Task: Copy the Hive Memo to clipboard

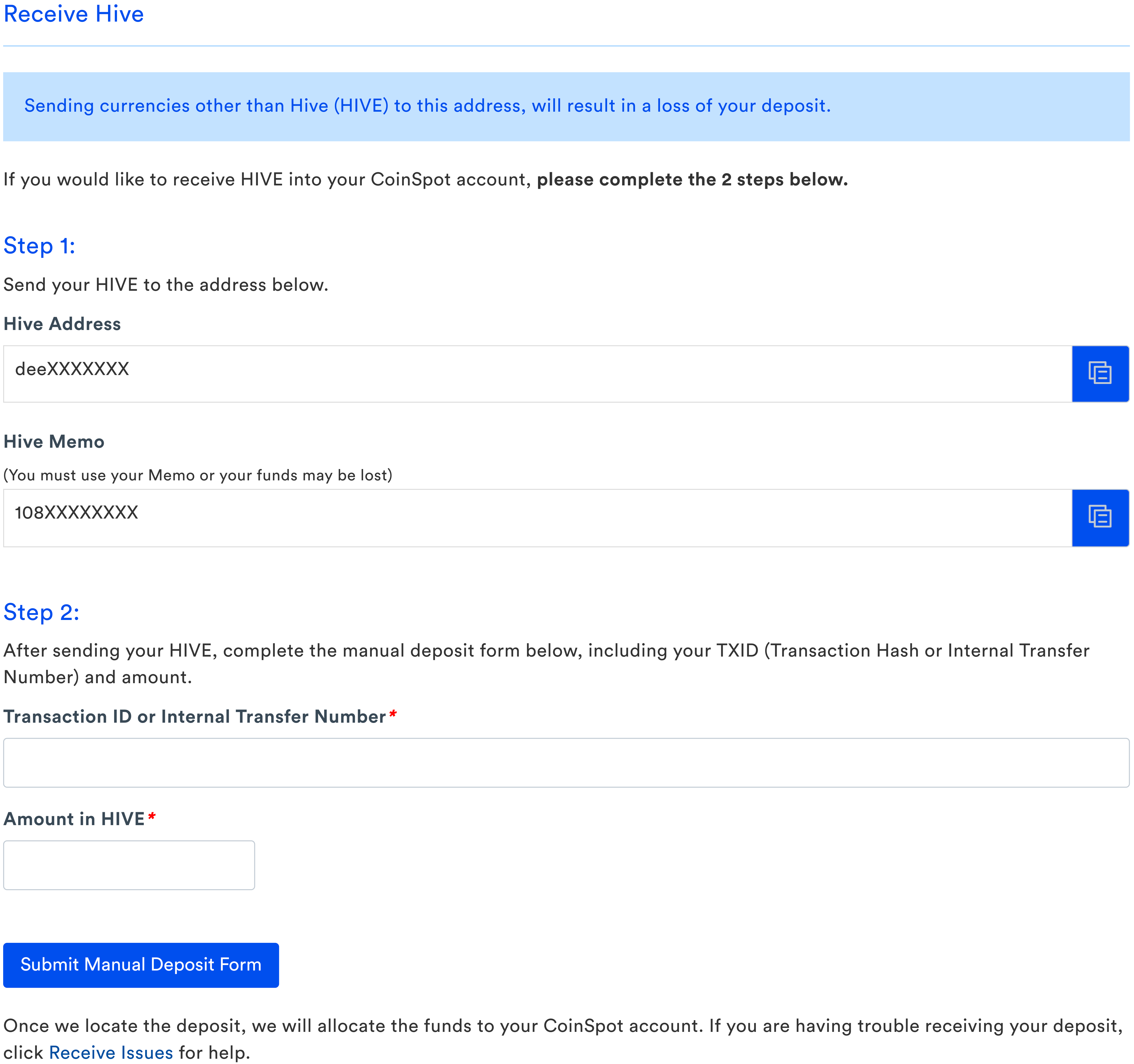Action: tap(1100, 518)
